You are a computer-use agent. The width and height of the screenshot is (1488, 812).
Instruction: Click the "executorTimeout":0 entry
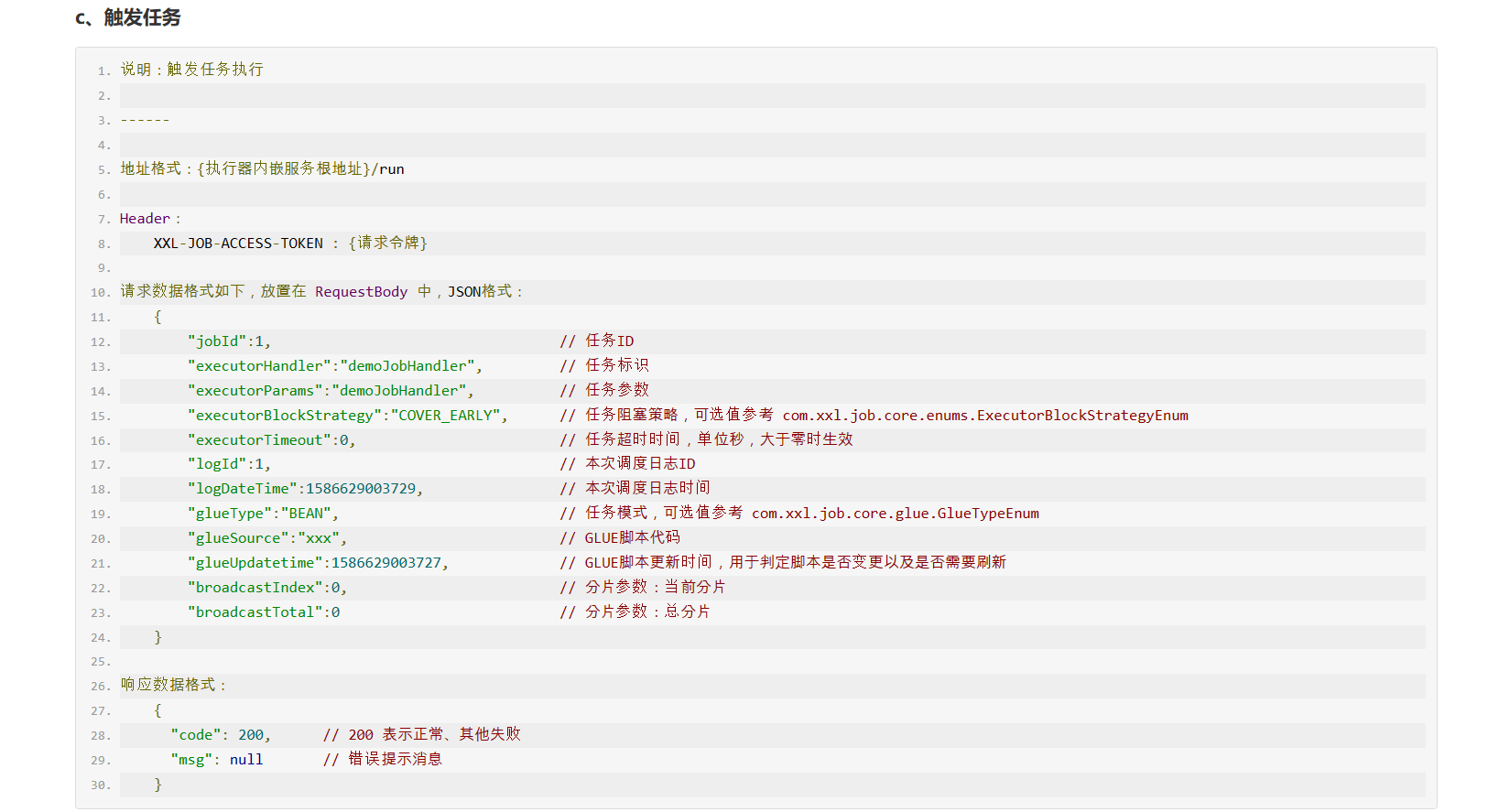pyautogui.click(x=271, y=440)
